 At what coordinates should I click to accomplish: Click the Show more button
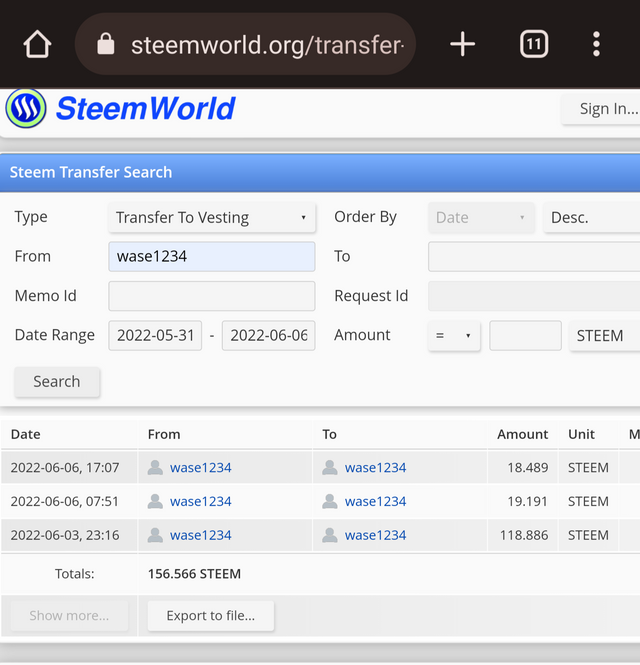click(69, 615)
